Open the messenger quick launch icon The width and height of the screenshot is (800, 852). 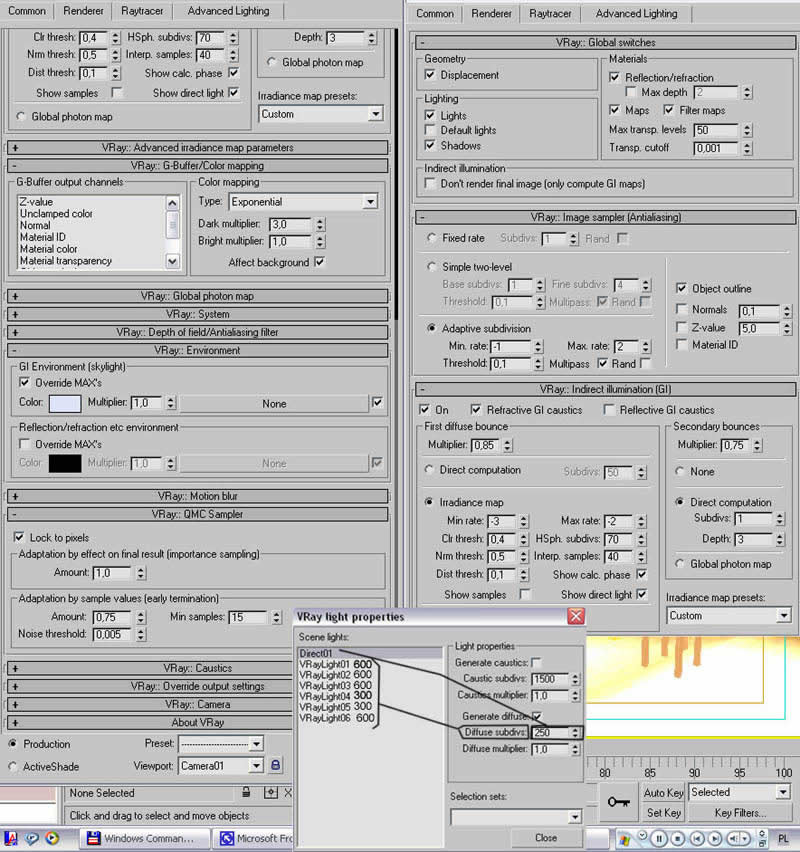(x=32, y=838)
